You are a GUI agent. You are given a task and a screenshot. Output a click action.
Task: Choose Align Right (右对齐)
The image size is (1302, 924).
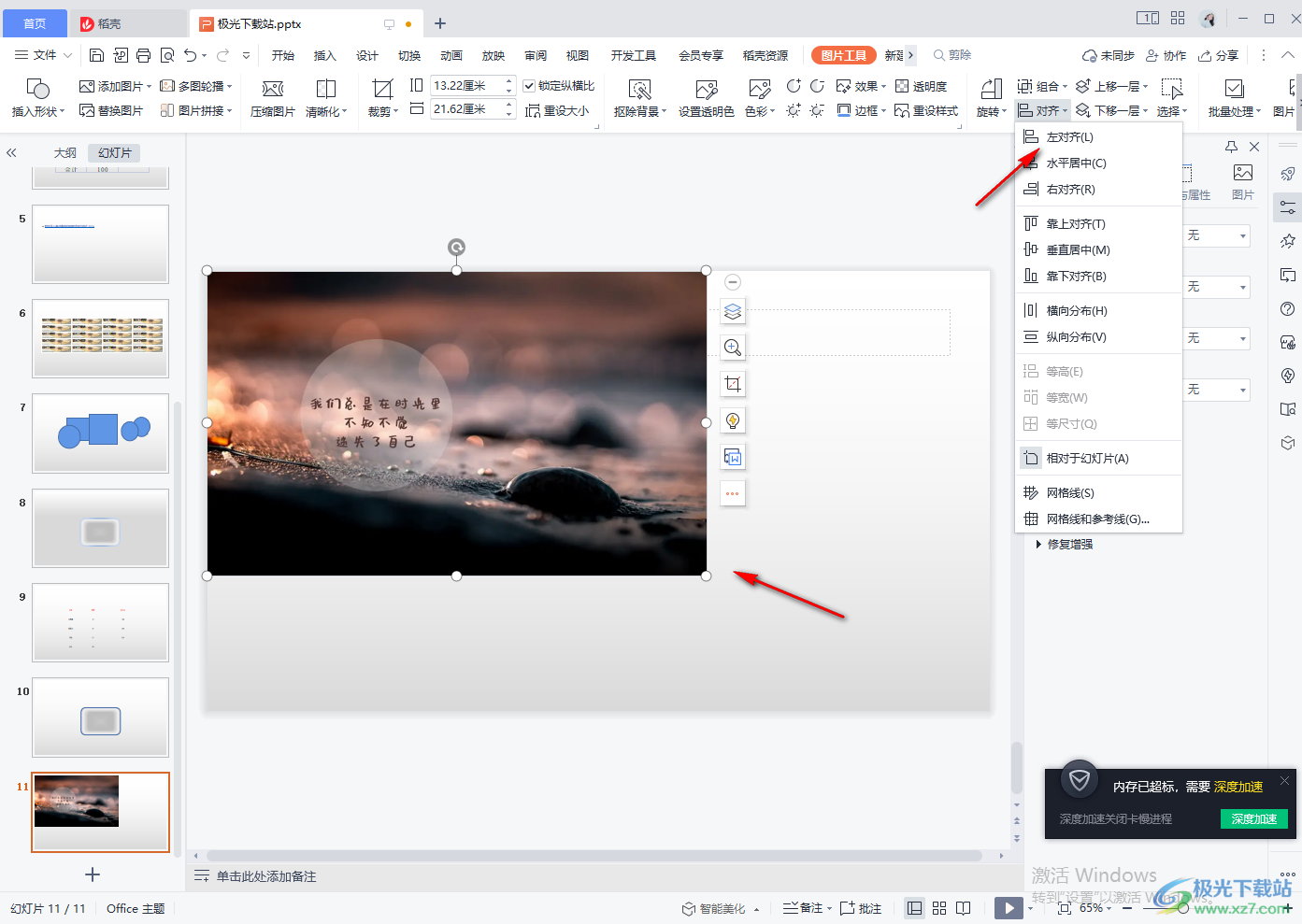[1098, 189]
